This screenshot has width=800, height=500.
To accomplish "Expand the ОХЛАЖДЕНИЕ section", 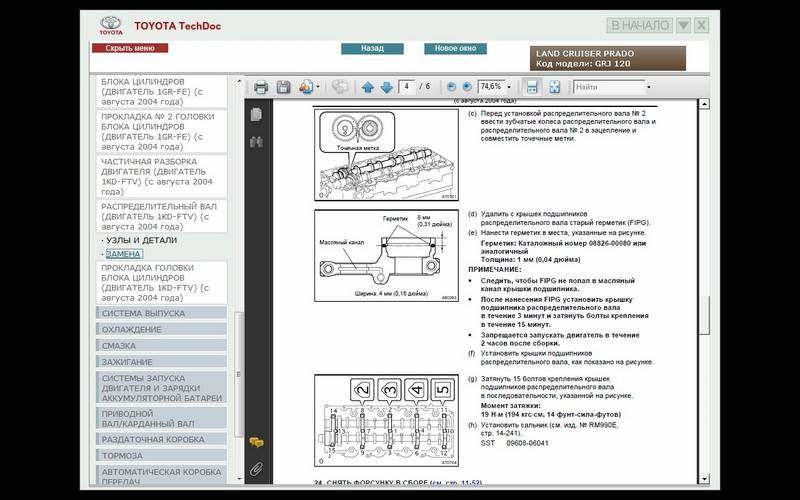I will pos(161,330).
